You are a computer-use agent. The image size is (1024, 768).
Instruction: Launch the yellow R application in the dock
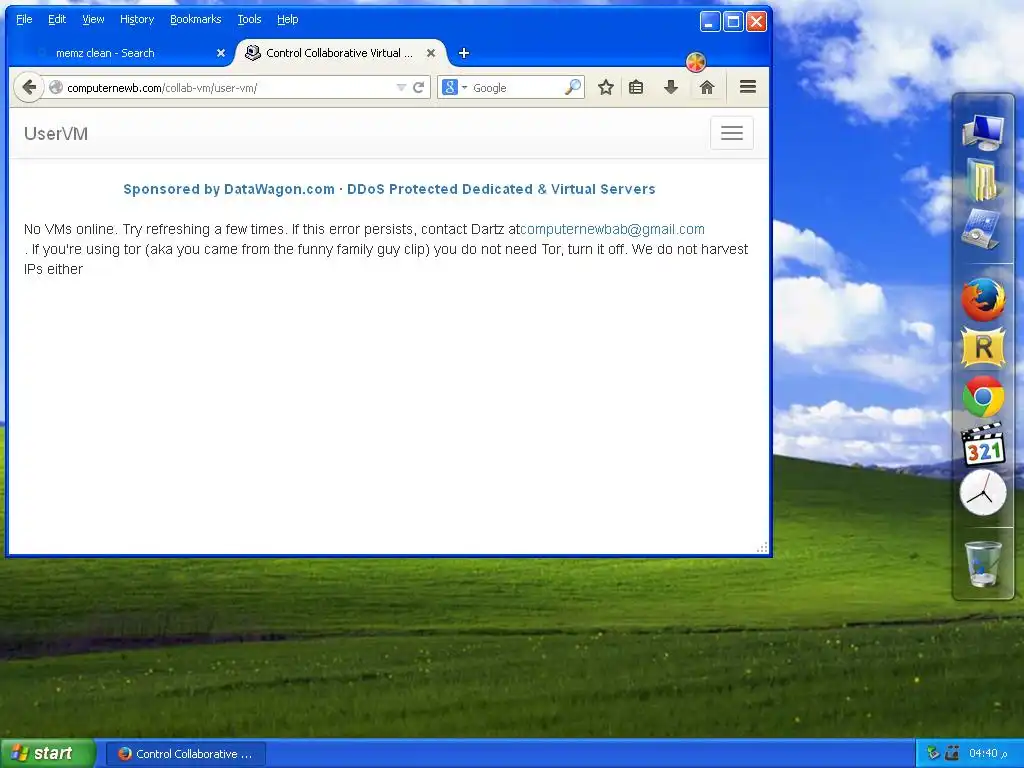pyautogui.click(x=983, y=347)
